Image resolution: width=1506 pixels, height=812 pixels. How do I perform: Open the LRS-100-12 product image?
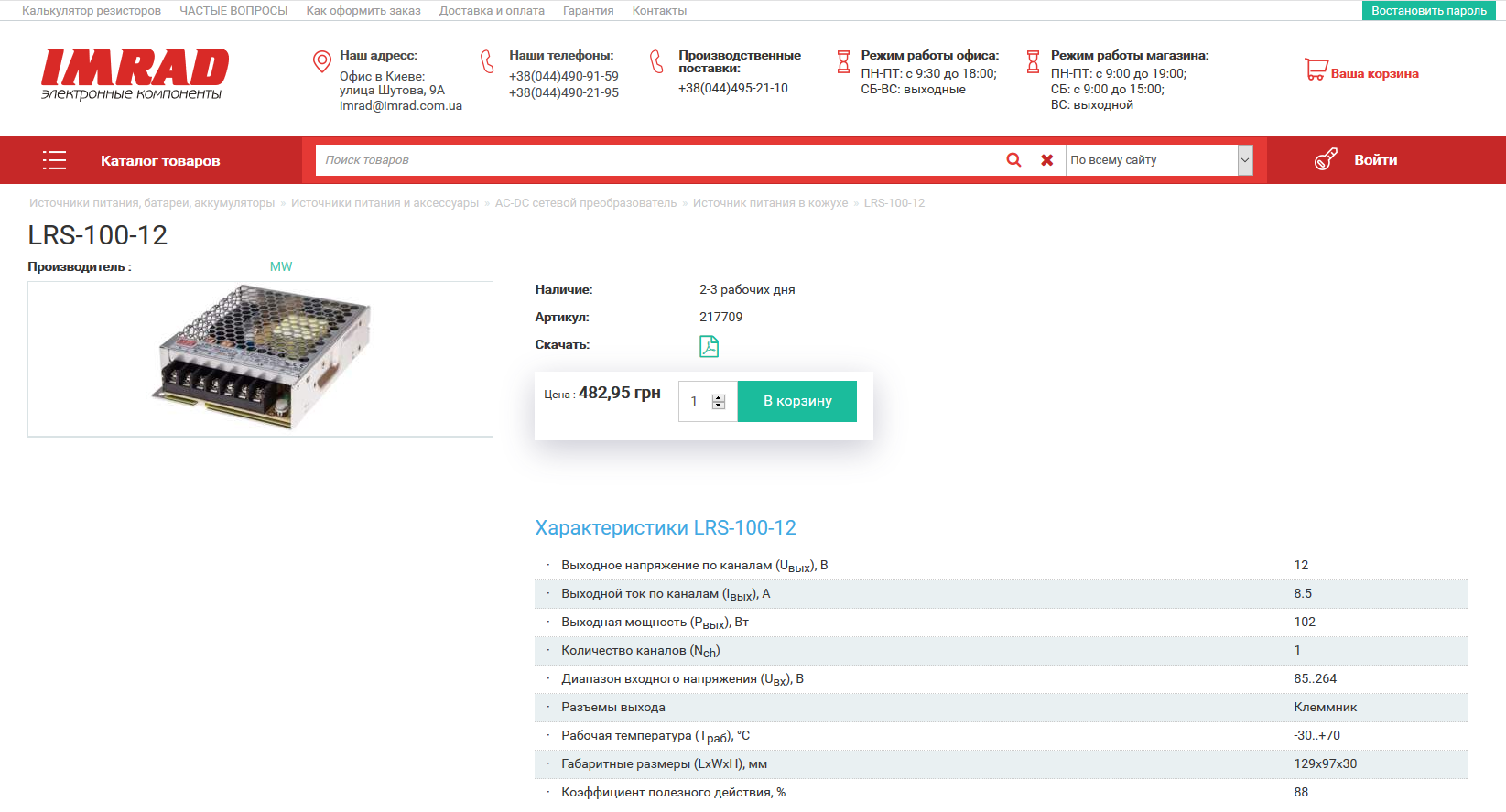[261, 359]
